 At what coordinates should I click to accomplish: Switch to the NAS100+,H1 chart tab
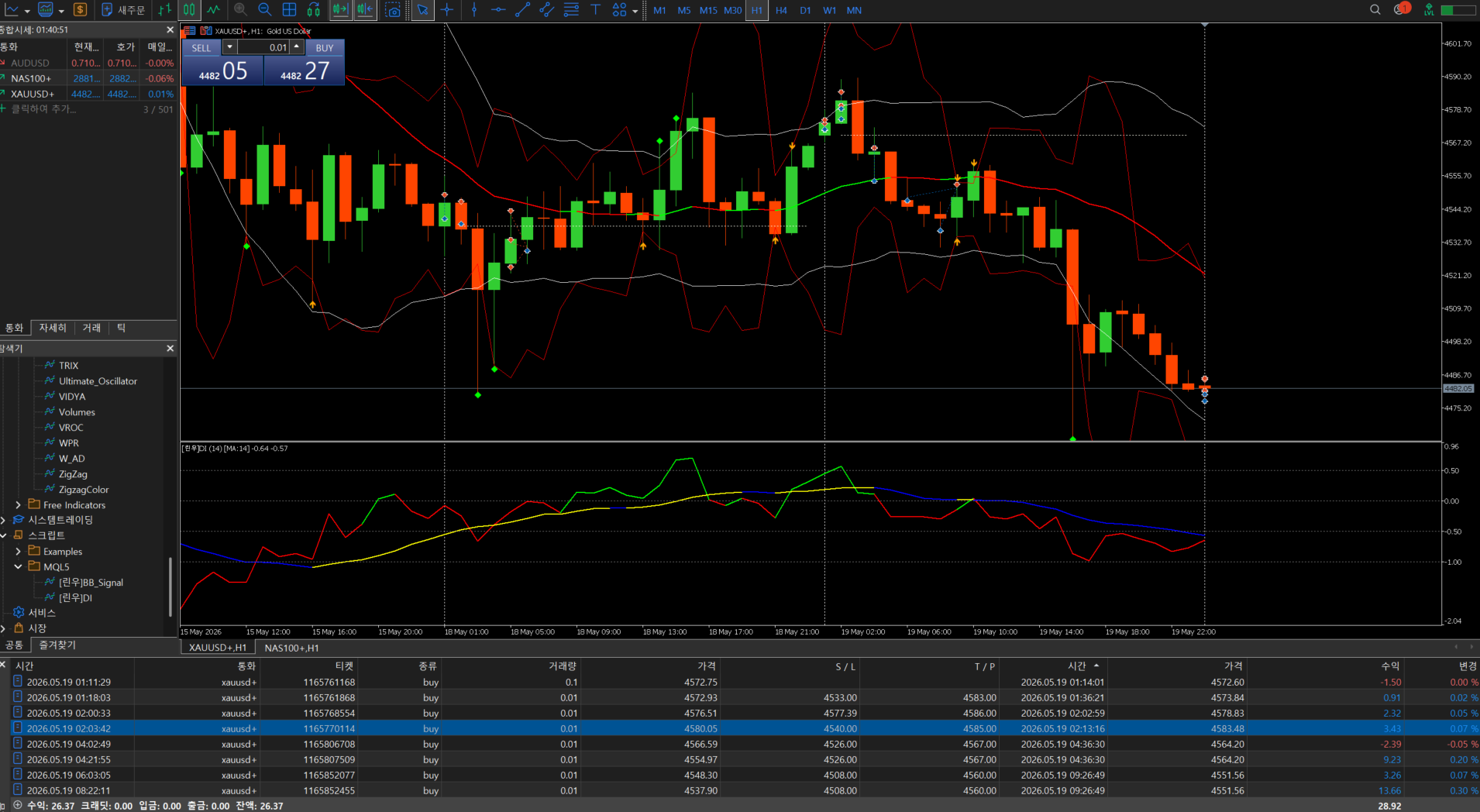point(291,648)
